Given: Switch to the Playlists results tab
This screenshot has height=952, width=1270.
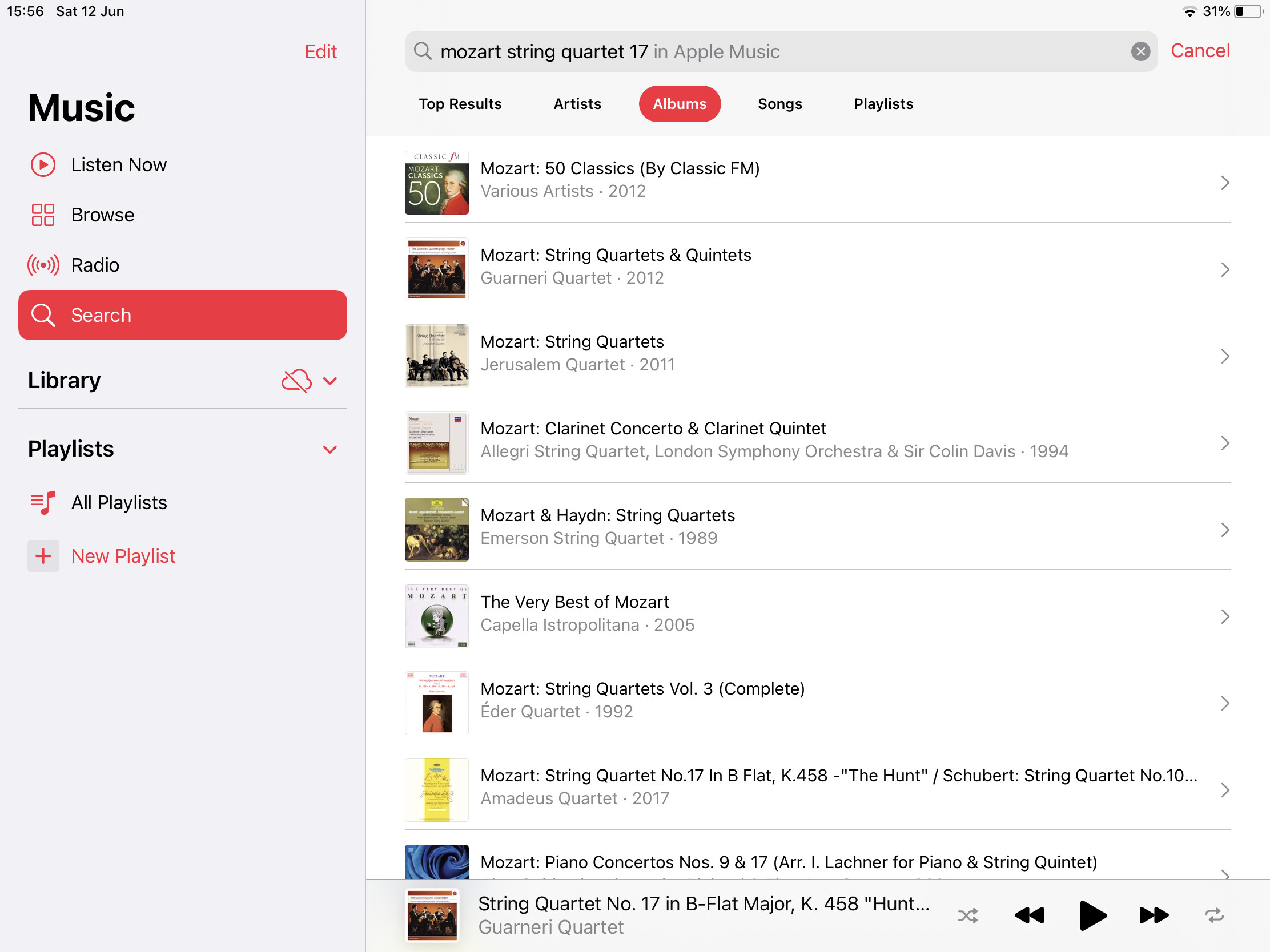Looking at the screenshot, I should click(x=883, y=104).
